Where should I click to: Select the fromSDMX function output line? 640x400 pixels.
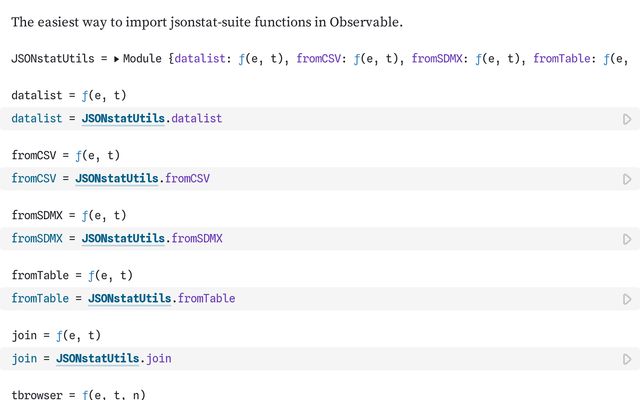point(68,216)
